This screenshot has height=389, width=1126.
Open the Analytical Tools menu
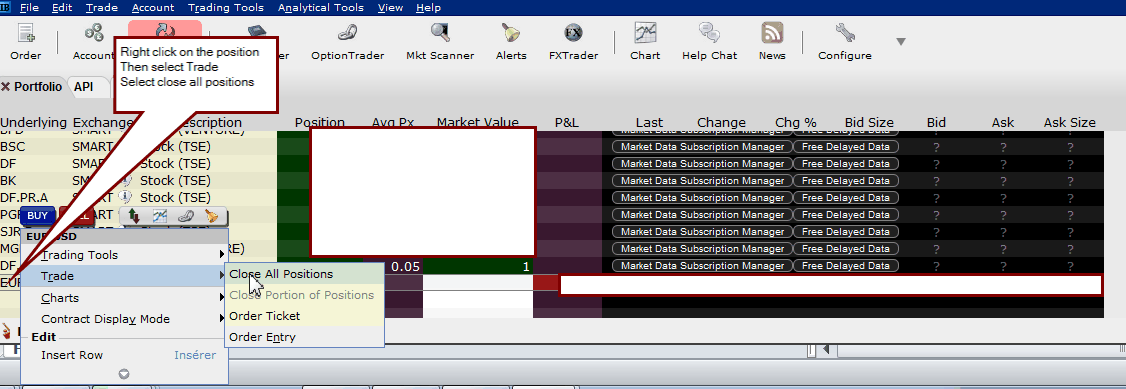click(320, 8)
